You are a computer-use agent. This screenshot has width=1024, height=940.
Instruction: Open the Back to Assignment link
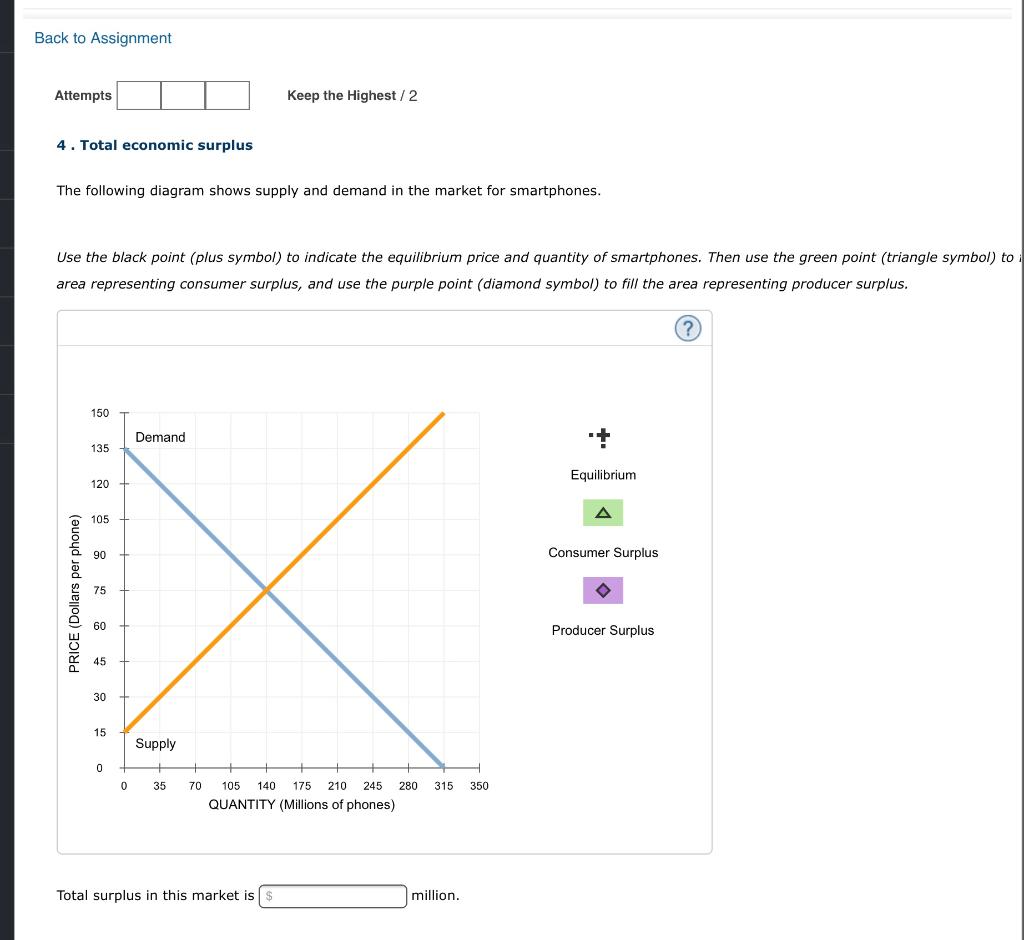point(102,37)
